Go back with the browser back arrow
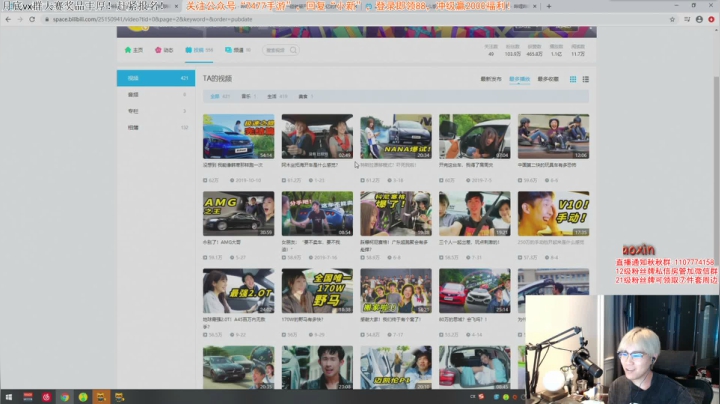This screenshot has height=404, width=720. pos(8,19)
